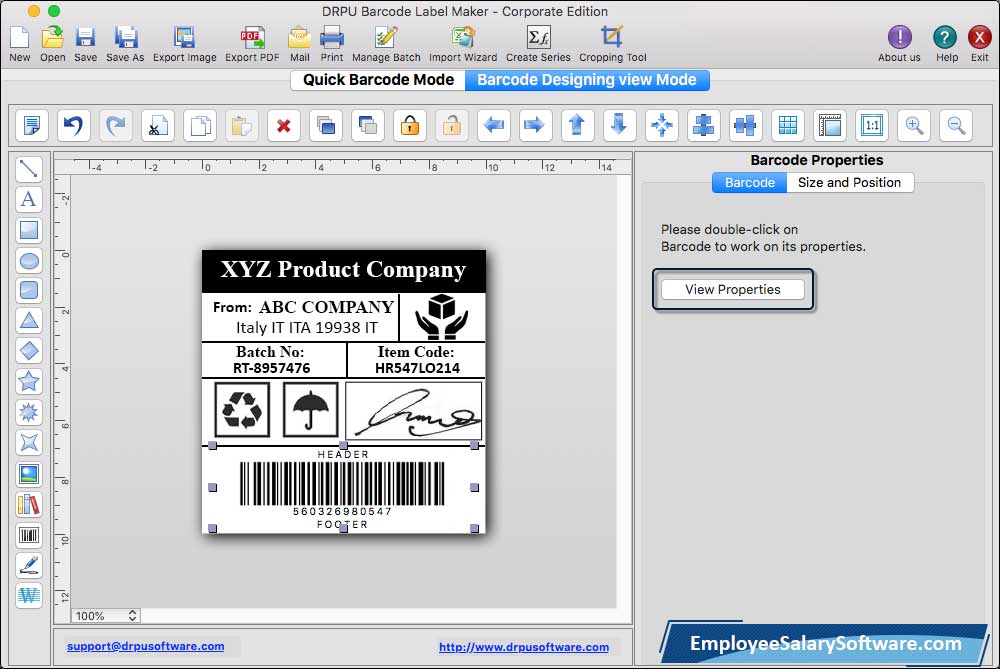Click the Bring to Front icon

326,125
